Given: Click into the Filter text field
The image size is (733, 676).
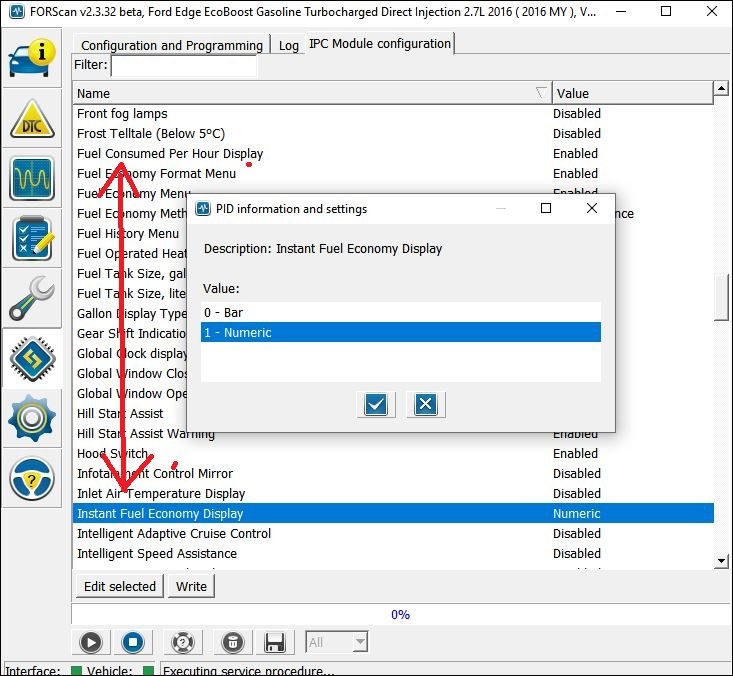Looking at the screenshot, I should coord(184,65).
